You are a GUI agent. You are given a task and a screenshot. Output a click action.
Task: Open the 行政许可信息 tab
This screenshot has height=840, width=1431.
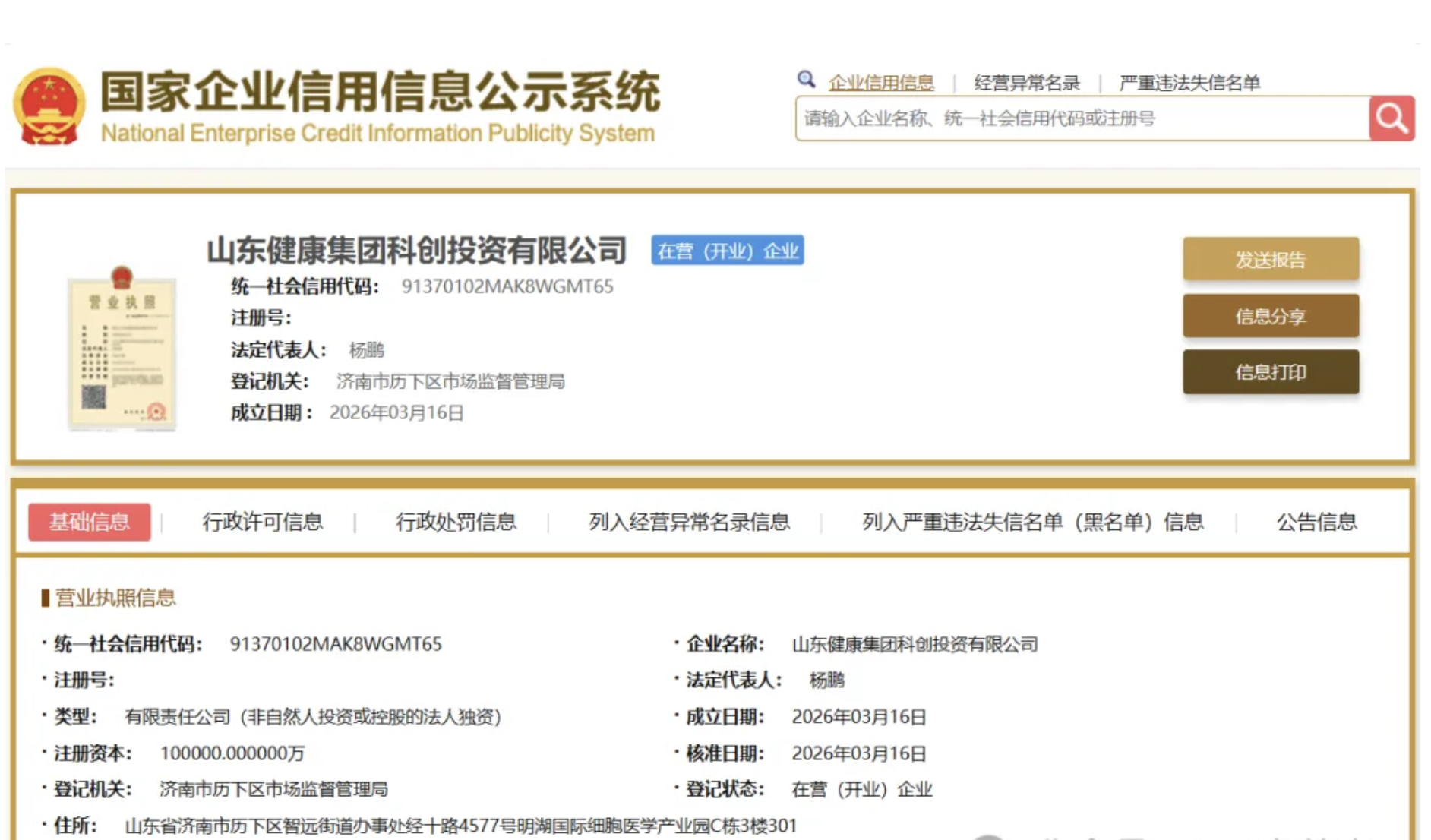(x=262, y=522)
